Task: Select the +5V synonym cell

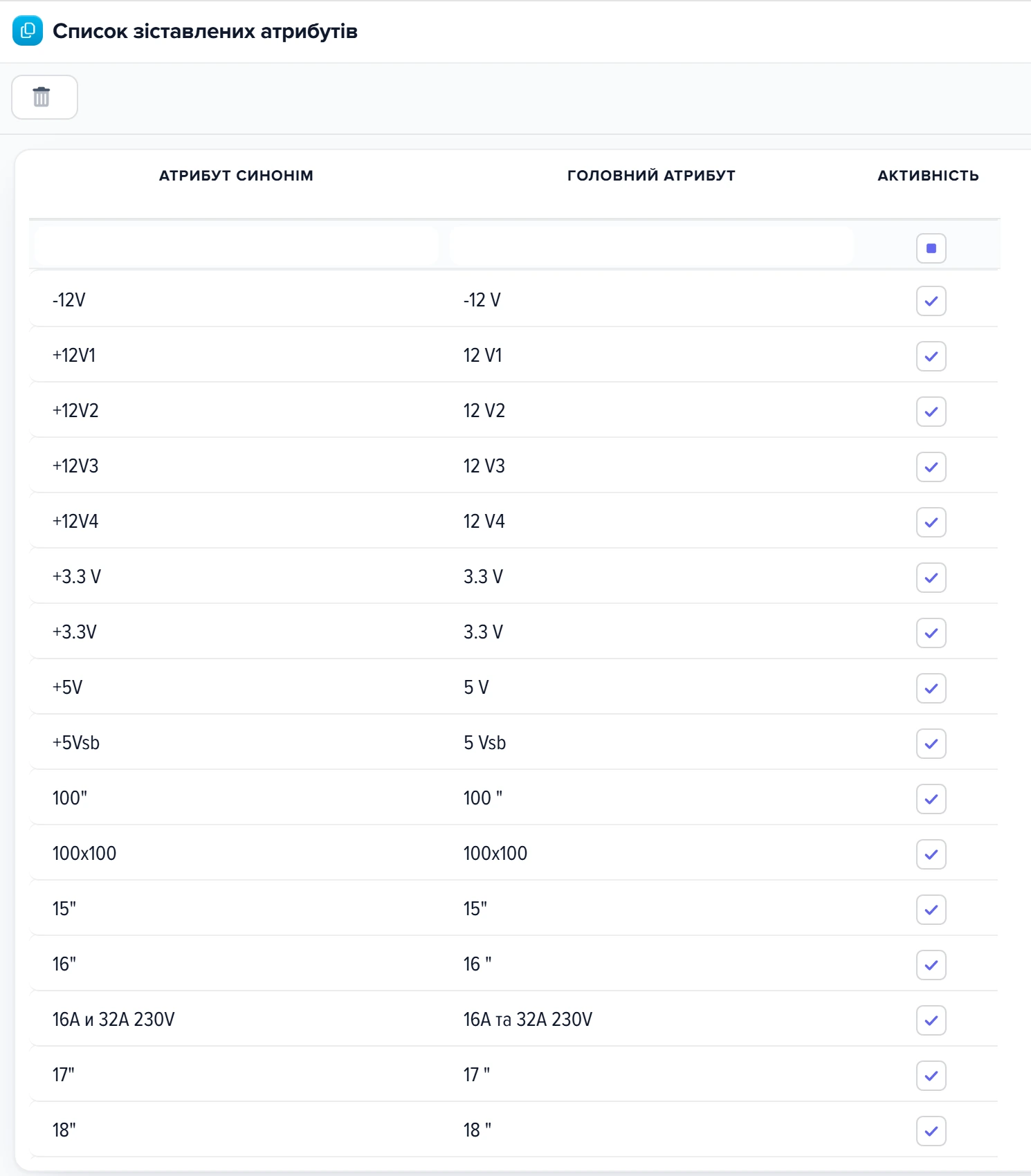Action: (67, 688)
